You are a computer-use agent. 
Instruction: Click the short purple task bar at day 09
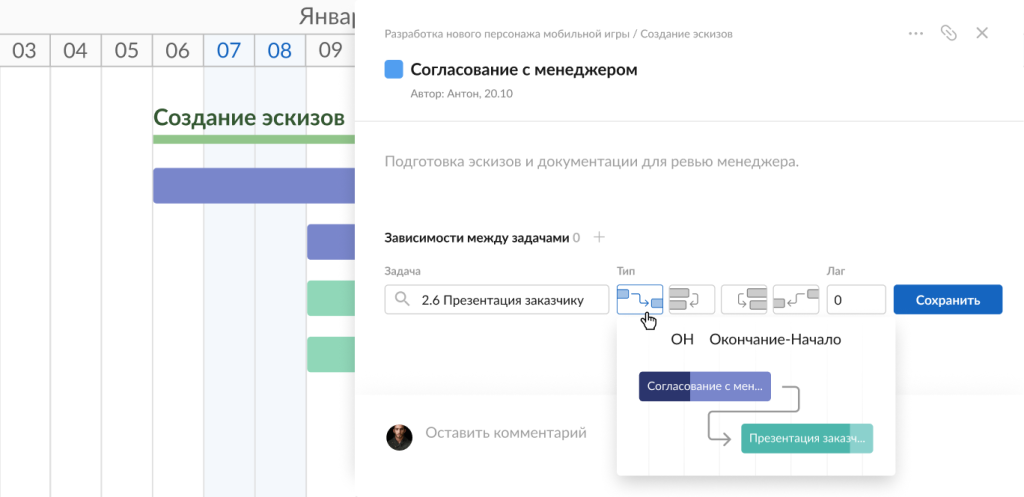pos(331,242)
